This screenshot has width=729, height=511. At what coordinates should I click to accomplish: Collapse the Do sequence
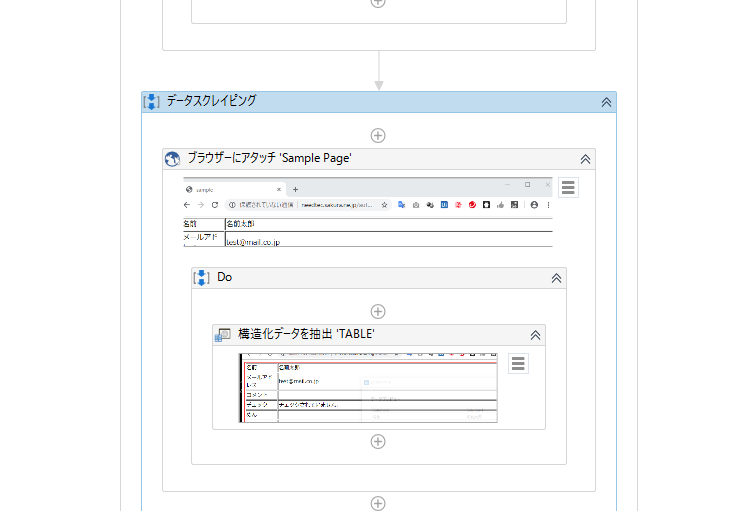pos(556,278)
